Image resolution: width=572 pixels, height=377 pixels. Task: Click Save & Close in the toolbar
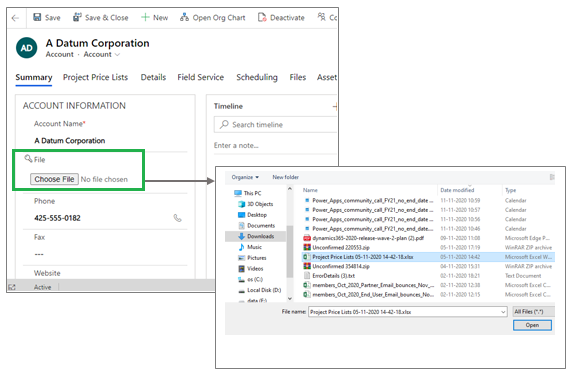tap(101, 18)
